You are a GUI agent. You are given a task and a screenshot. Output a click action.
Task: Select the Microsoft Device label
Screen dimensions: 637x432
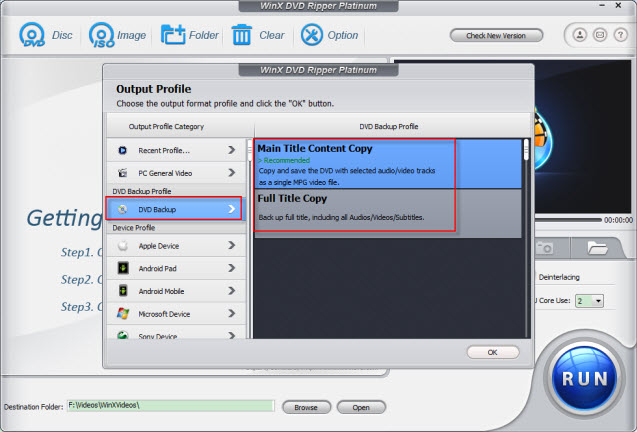point(164,314)
